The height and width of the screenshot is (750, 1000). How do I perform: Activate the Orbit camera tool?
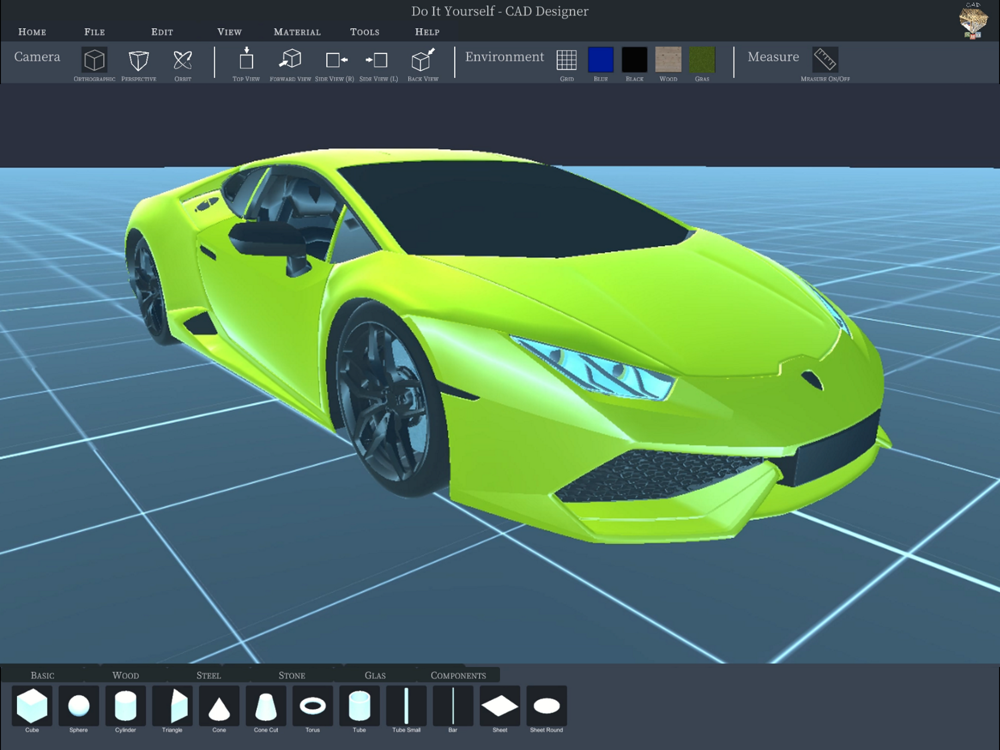tap(182, 60)
